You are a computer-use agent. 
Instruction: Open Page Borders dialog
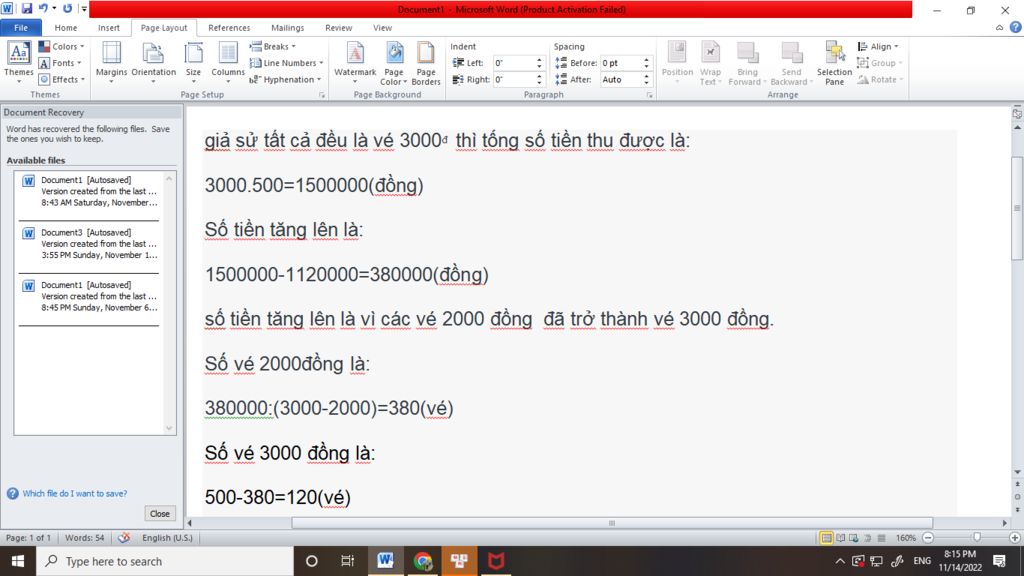click(x=426, y=62)
